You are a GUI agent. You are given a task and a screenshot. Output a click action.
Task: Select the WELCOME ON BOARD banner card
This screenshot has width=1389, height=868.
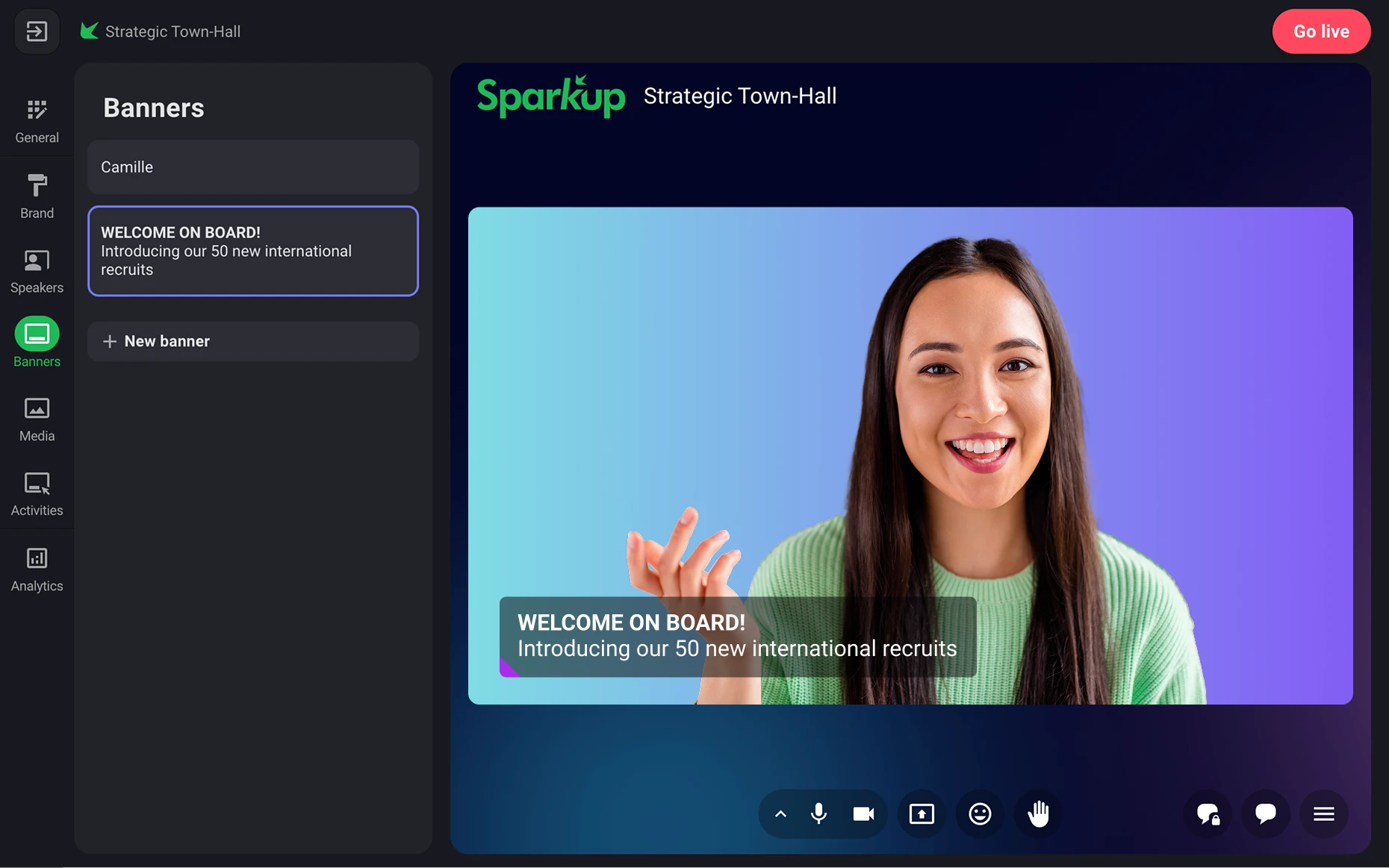(253, 251)
